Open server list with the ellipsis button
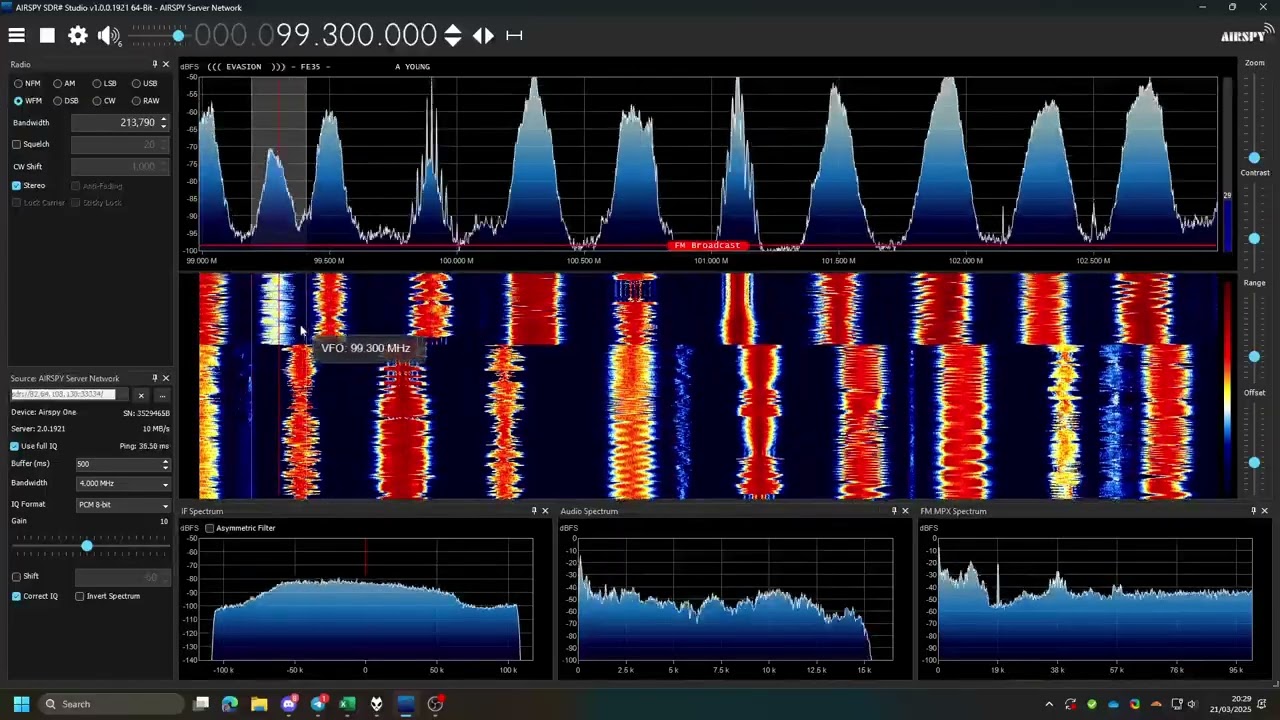The image size is (1280, 720). (x=161, y=395)
